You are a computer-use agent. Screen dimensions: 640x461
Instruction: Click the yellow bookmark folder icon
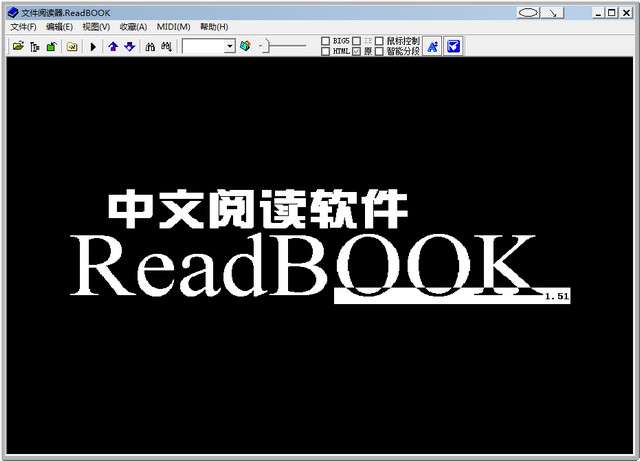[x=72, y=47]
